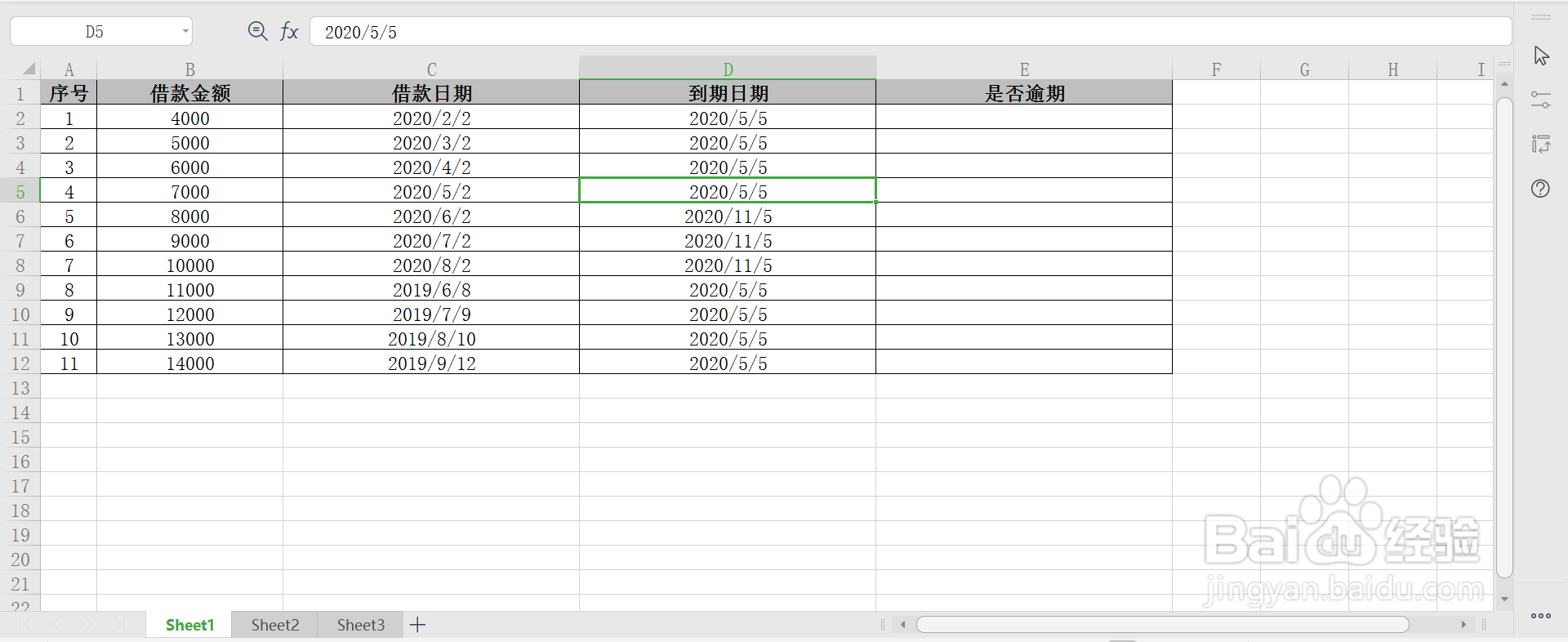
Task: Open the fx insert function dialog
Action: (289, 32)
